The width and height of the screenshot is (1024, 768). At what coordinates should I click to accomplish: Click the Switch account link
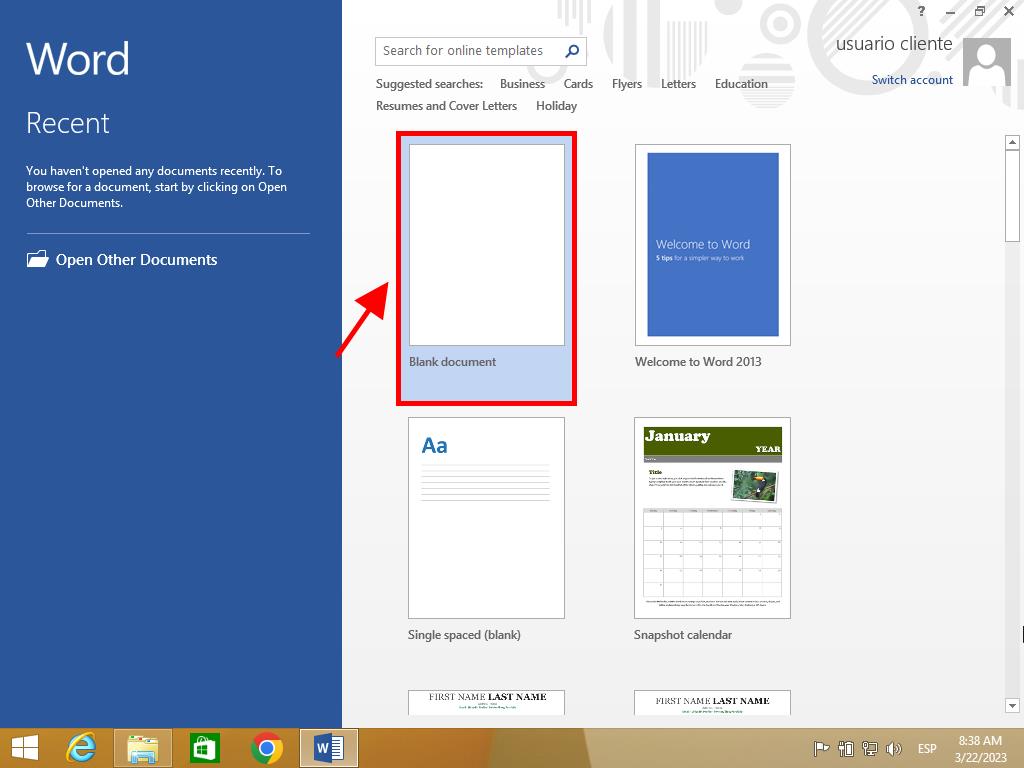(x=912, y=80)
